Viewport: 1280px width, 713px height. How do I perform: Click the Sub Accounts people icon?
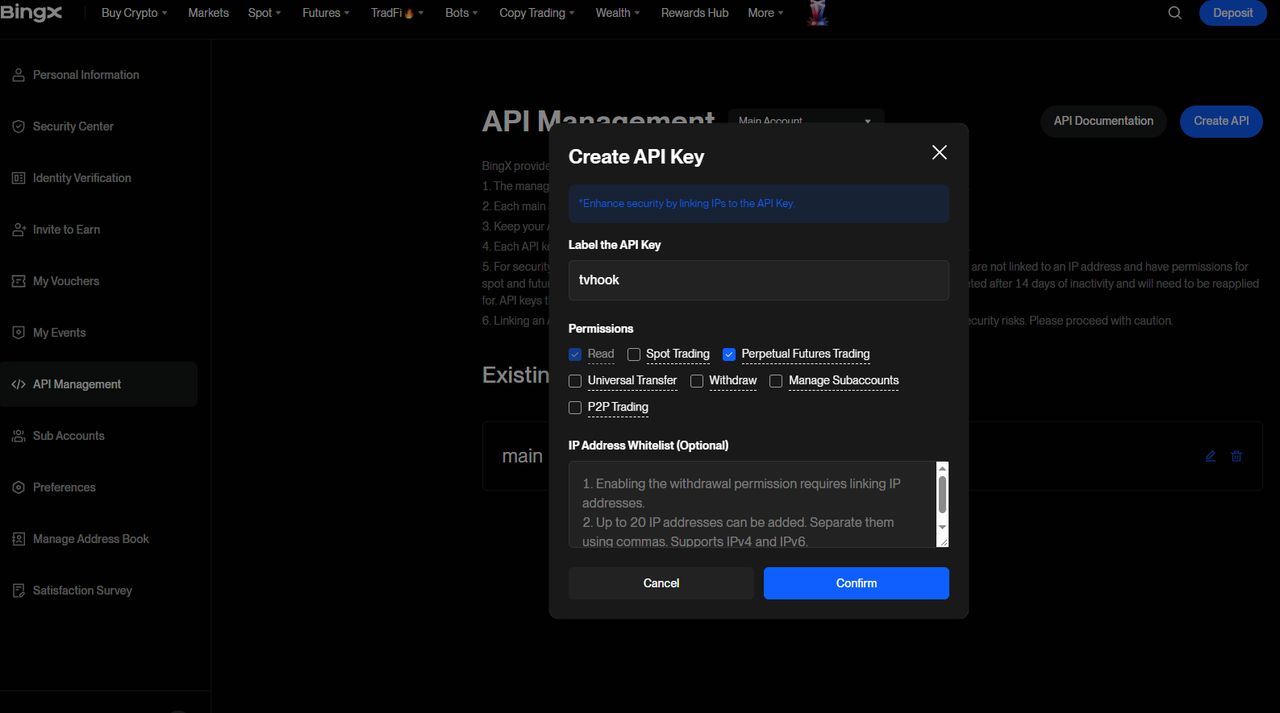18,436
